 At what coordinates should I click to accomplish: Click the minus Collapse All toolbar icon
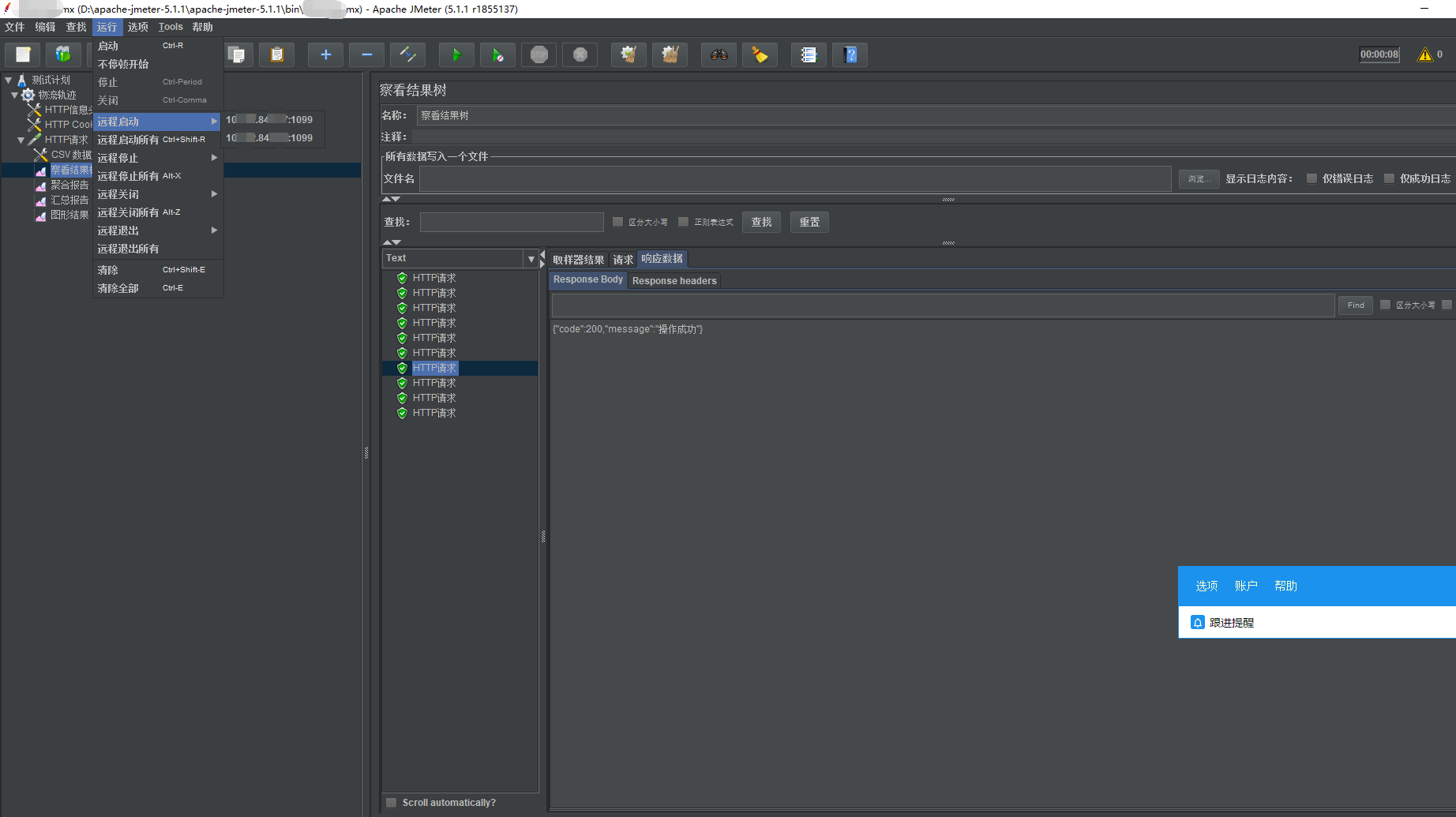[x=366, y=54]
